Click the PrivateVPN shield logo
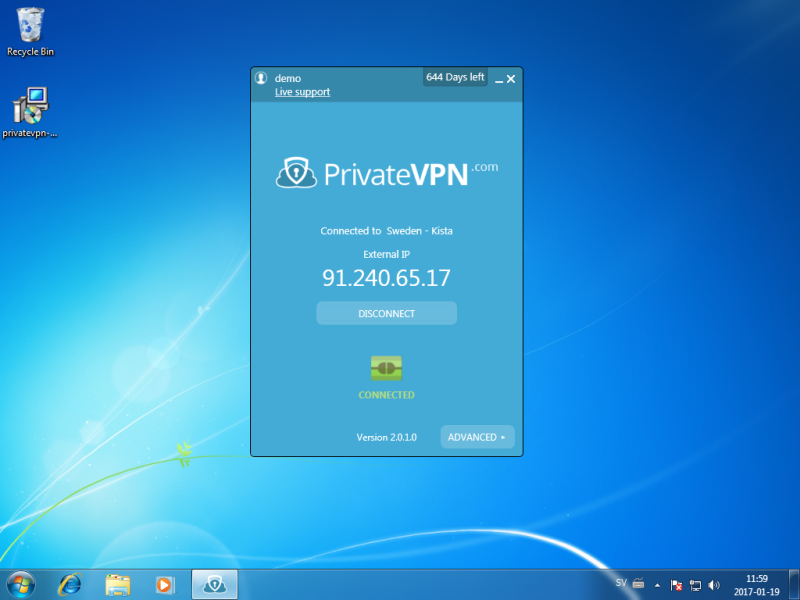Screen dimensions: 800x600 [296, 174]
